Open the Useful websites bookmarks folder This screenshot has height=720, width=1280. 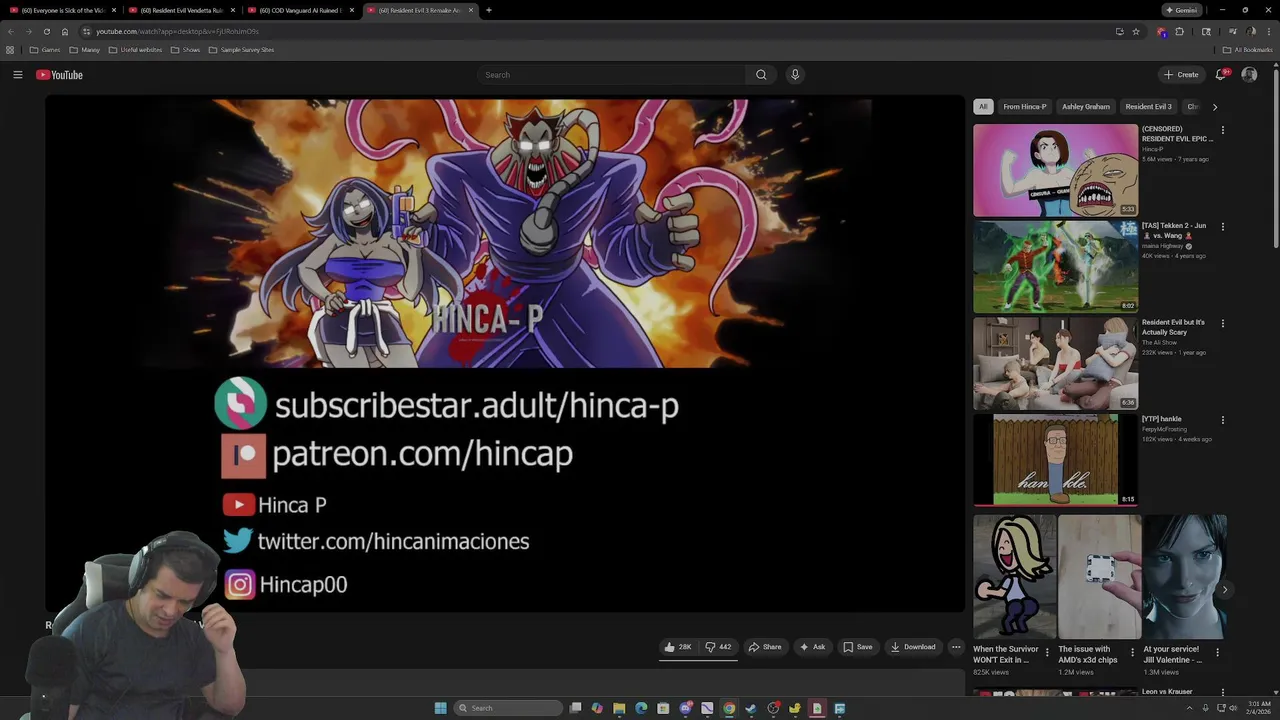tap(136, 50)
